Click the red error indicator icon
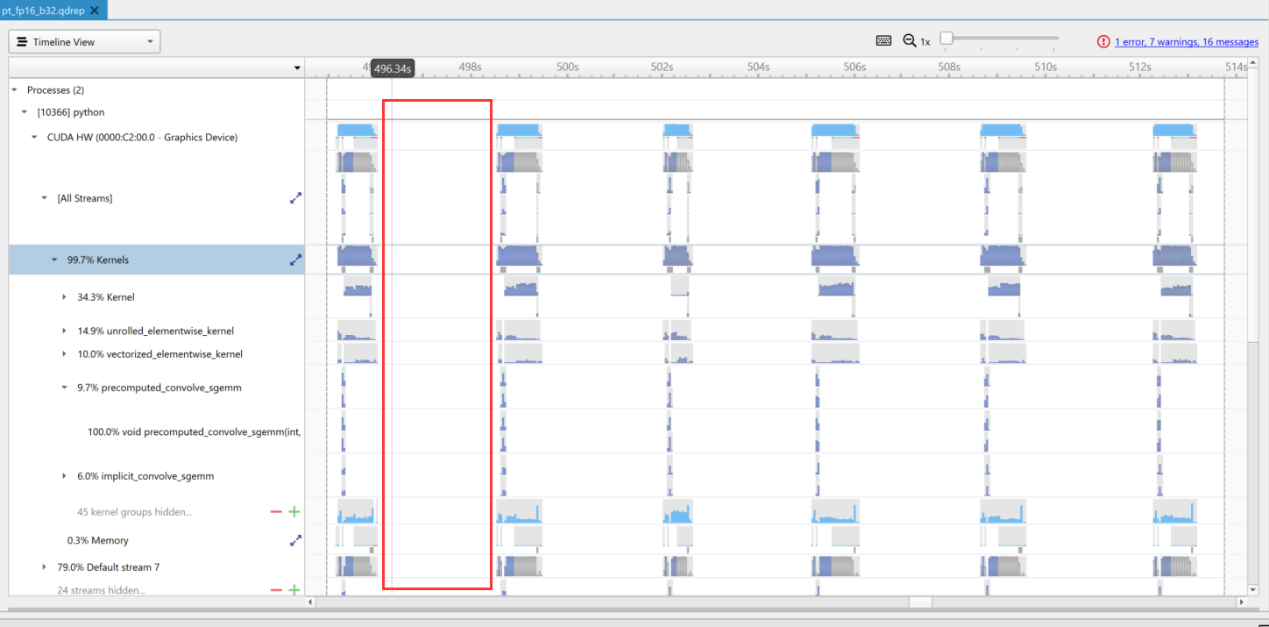The height and width of the screenshot is (627, 1269). [1103, 41]
